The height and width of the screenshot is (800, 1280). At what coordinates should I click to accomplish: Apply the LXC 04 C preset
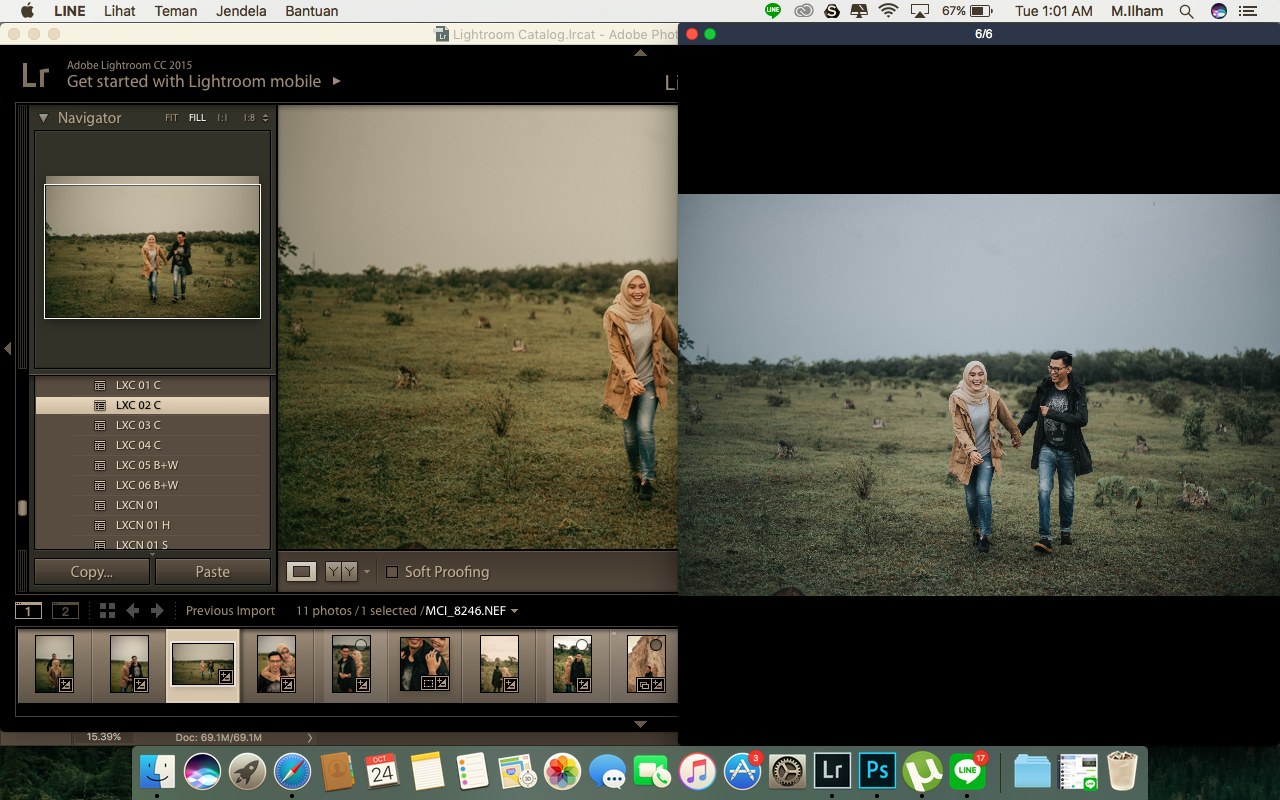pyautogui.click(x=152, y=445)
